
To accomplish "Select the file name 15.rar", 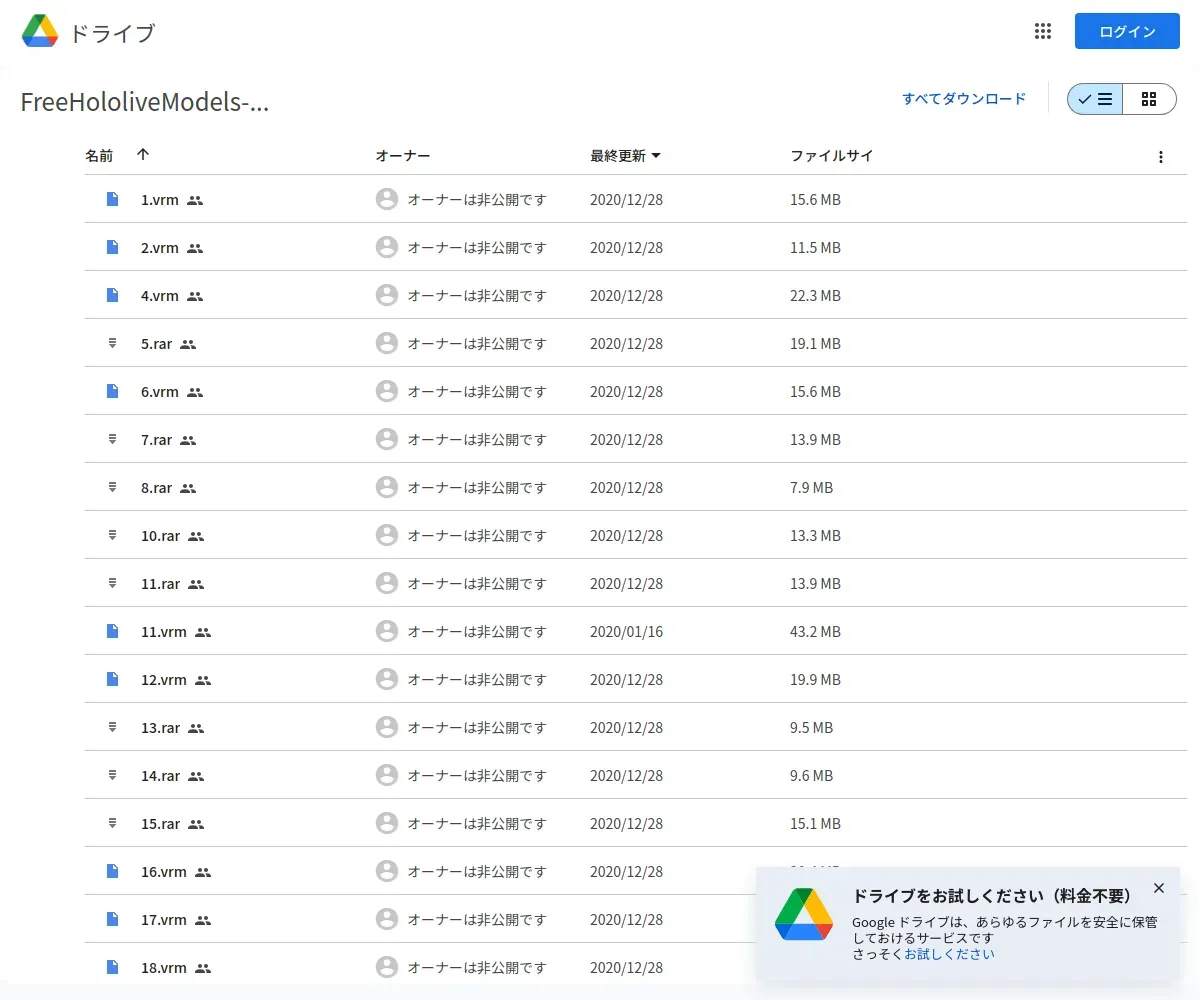I will pyautogui.click(x=161, y=824).
